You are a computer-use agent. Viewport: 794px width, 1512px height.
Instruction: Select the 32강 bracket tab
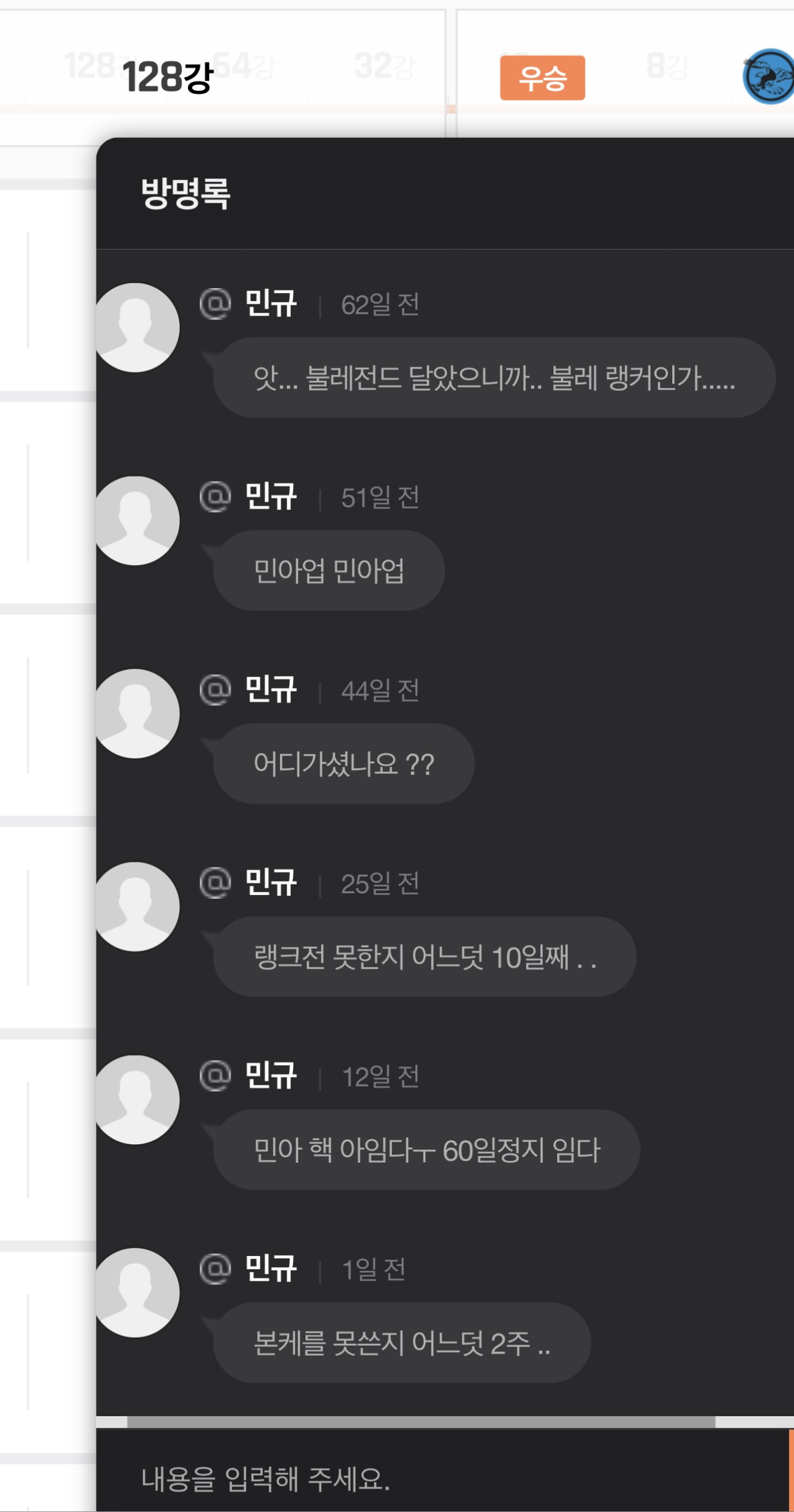click(x=383, y=66)
